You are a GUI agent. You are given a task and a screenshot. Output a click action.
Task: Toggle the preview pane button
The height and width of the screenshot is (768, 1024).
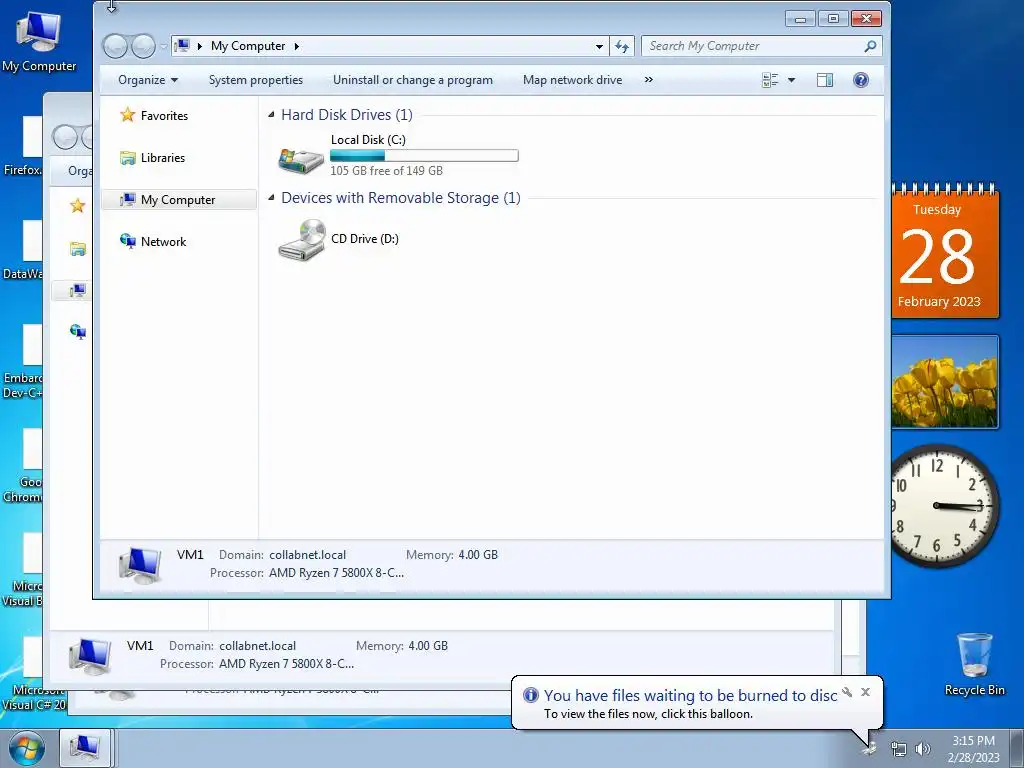[825, 80]
